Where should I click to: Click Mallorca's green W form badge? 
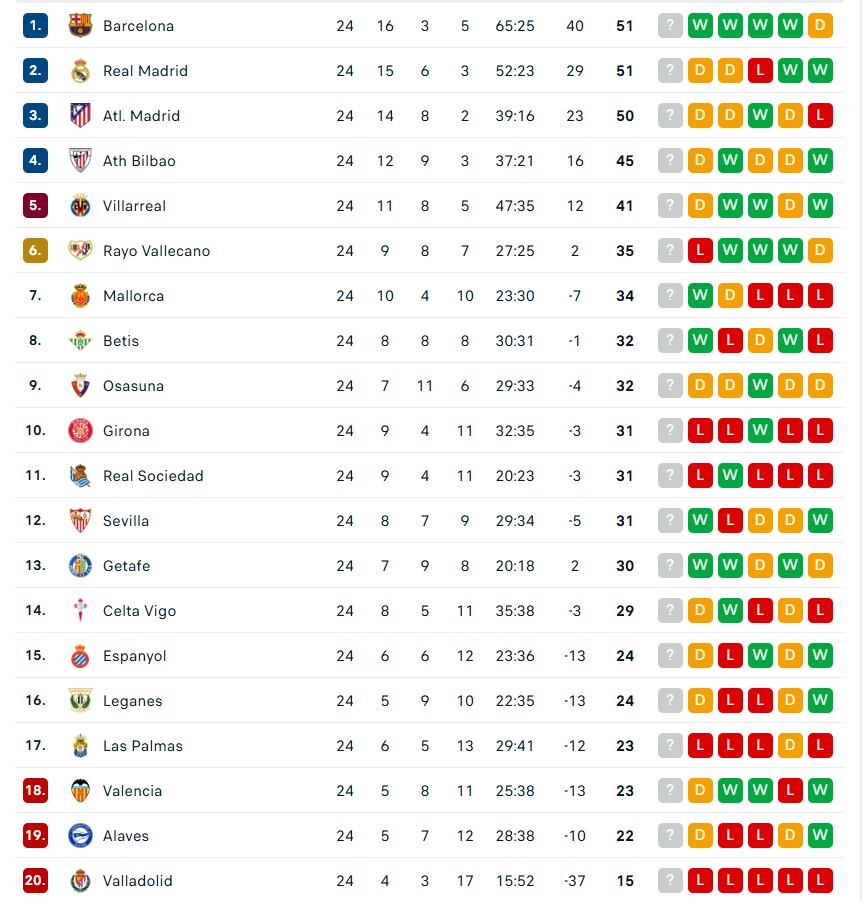click(700, 295)
